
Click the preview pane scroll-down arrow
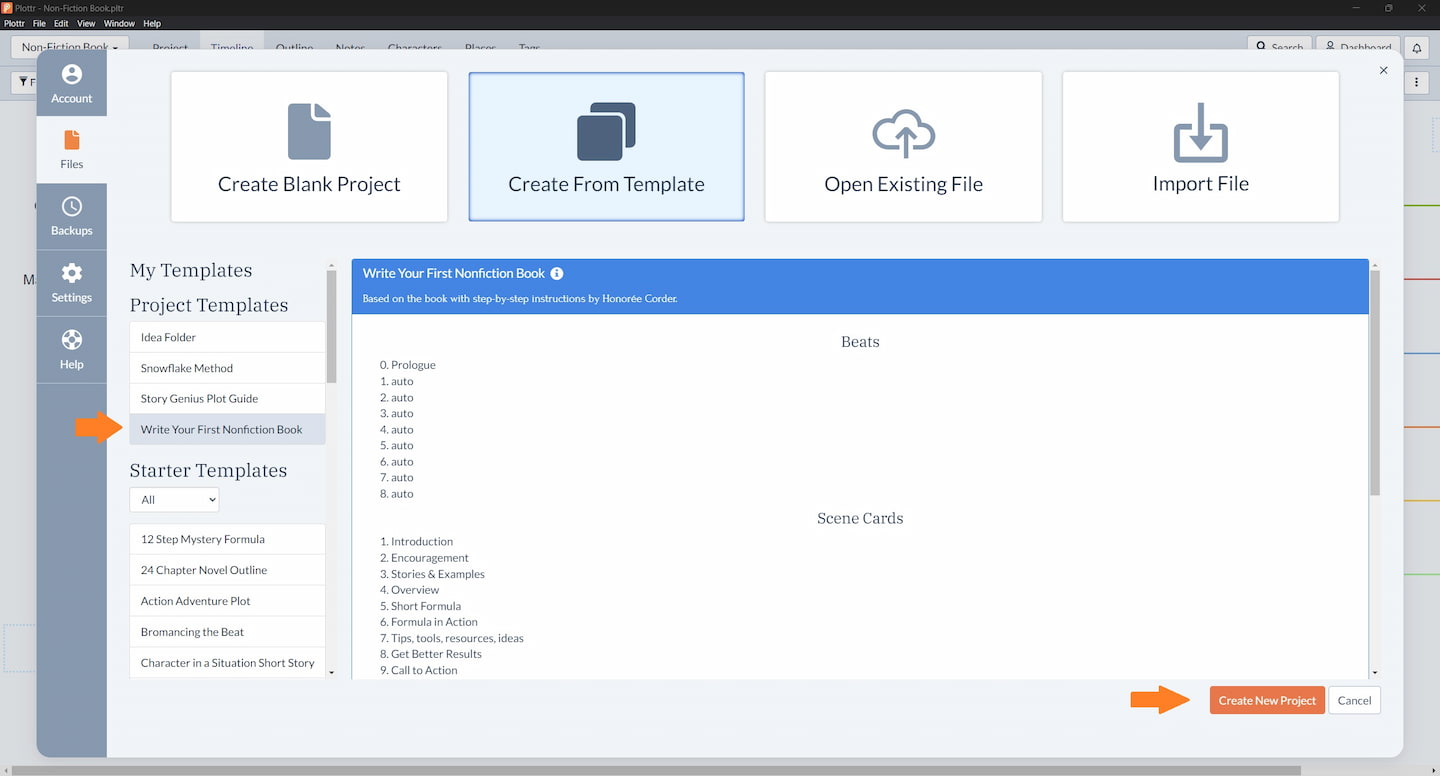click(x=1375, y=673)
